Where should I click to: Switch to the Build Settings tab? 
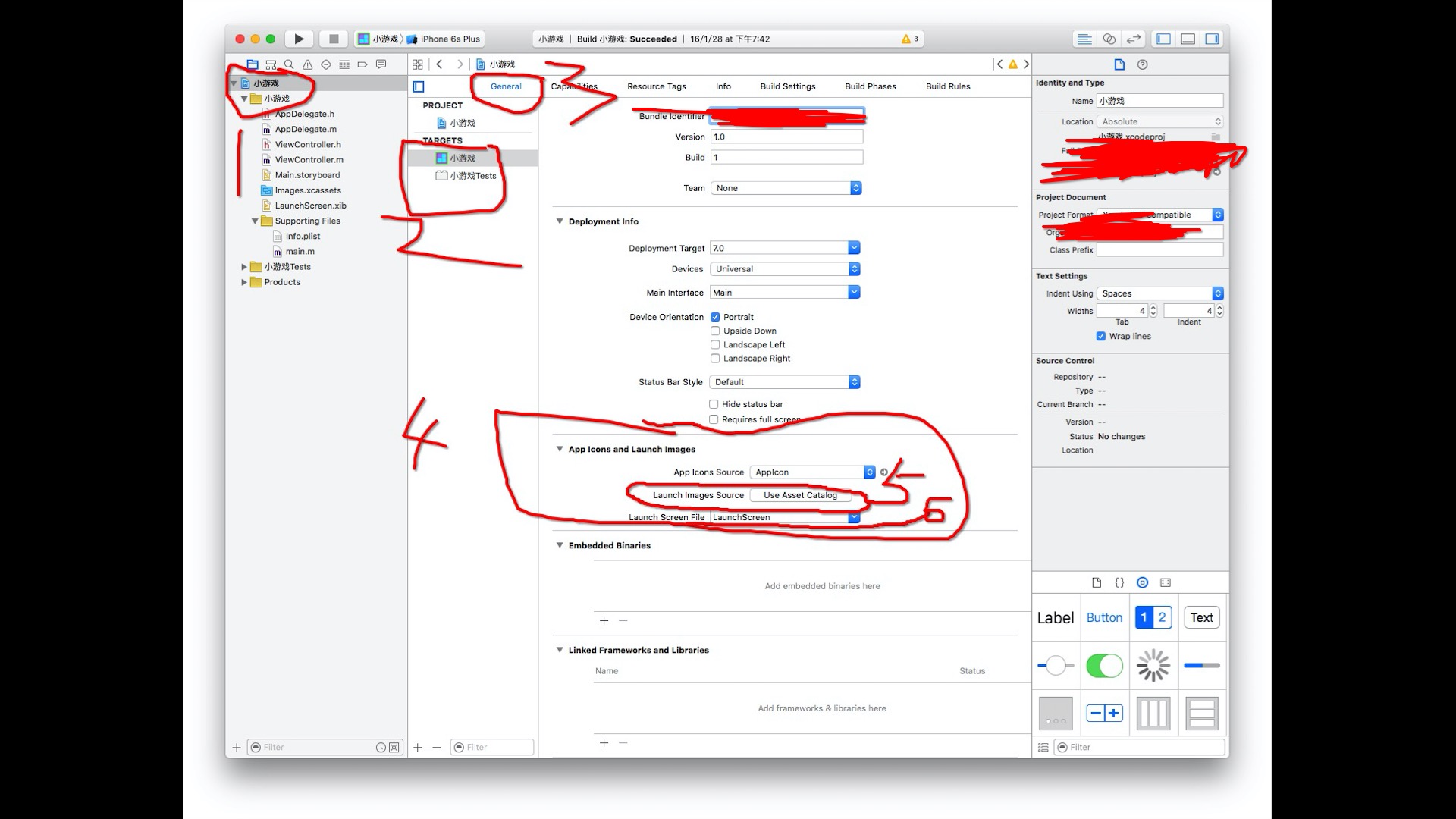tap(787, 86)
